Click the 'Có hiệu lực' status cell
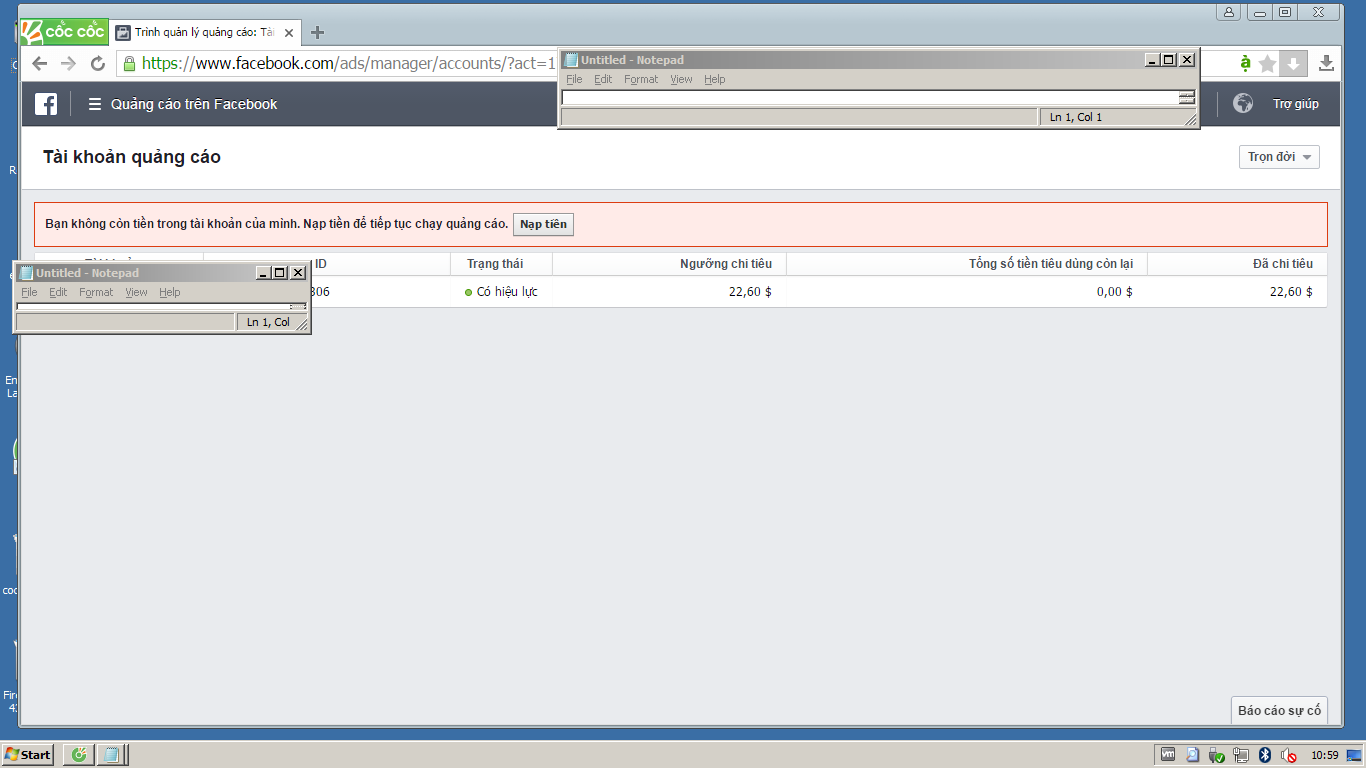1366x768 pixels. point(501,292)
